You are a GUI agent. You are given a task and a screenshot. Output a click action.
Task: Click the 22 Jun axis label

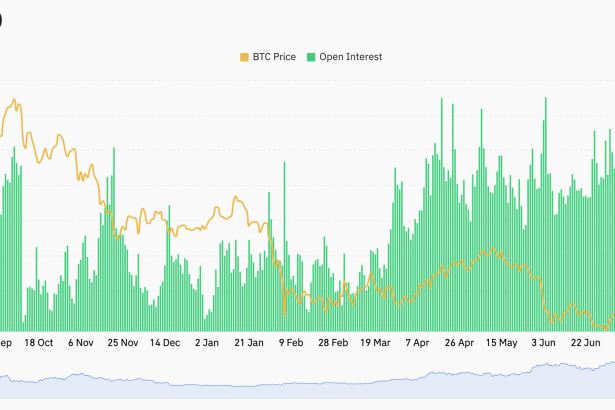585,343
